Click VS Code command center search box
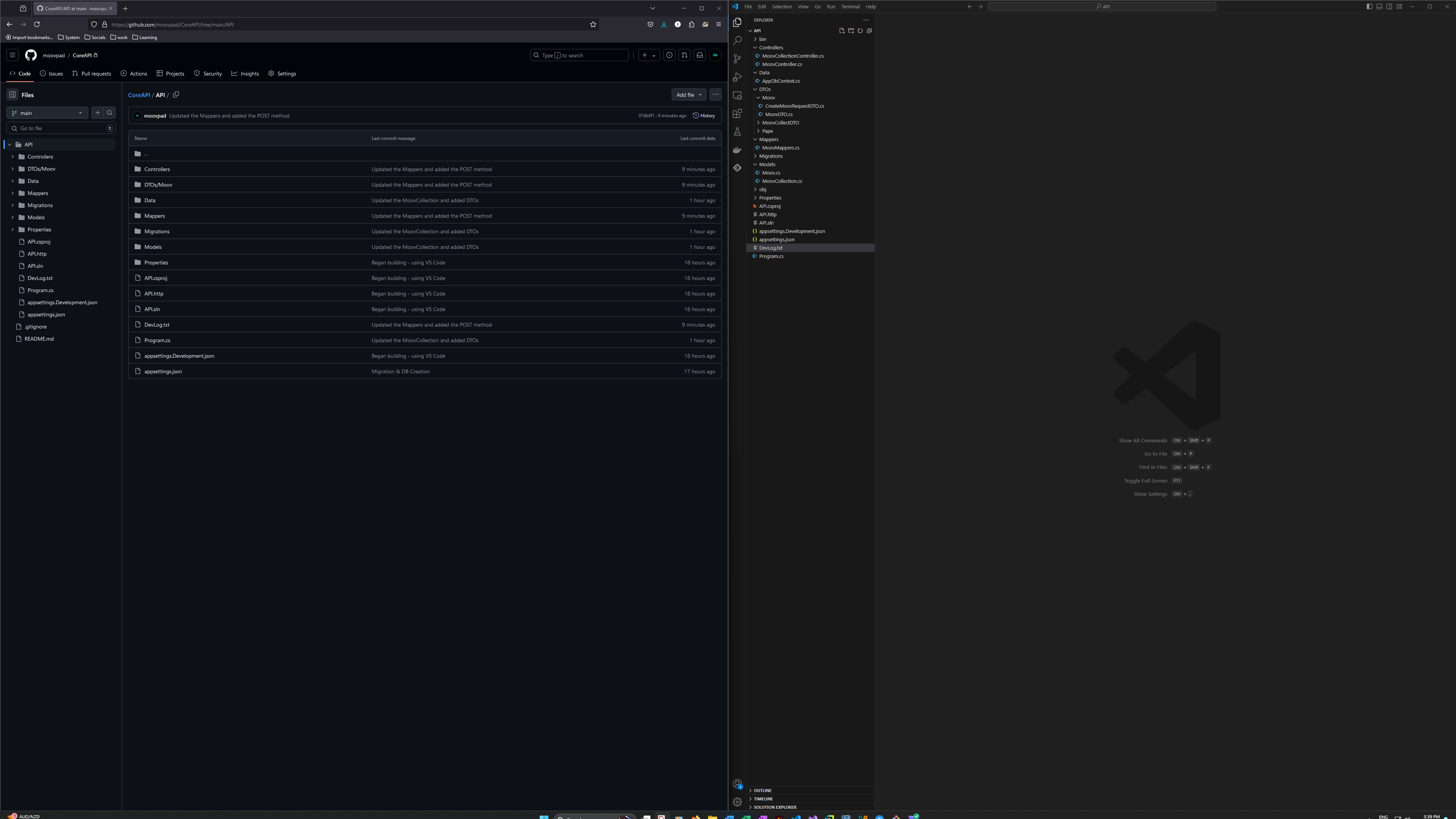Viewport: 1456px width, 819px height. tap(1102, 7)
